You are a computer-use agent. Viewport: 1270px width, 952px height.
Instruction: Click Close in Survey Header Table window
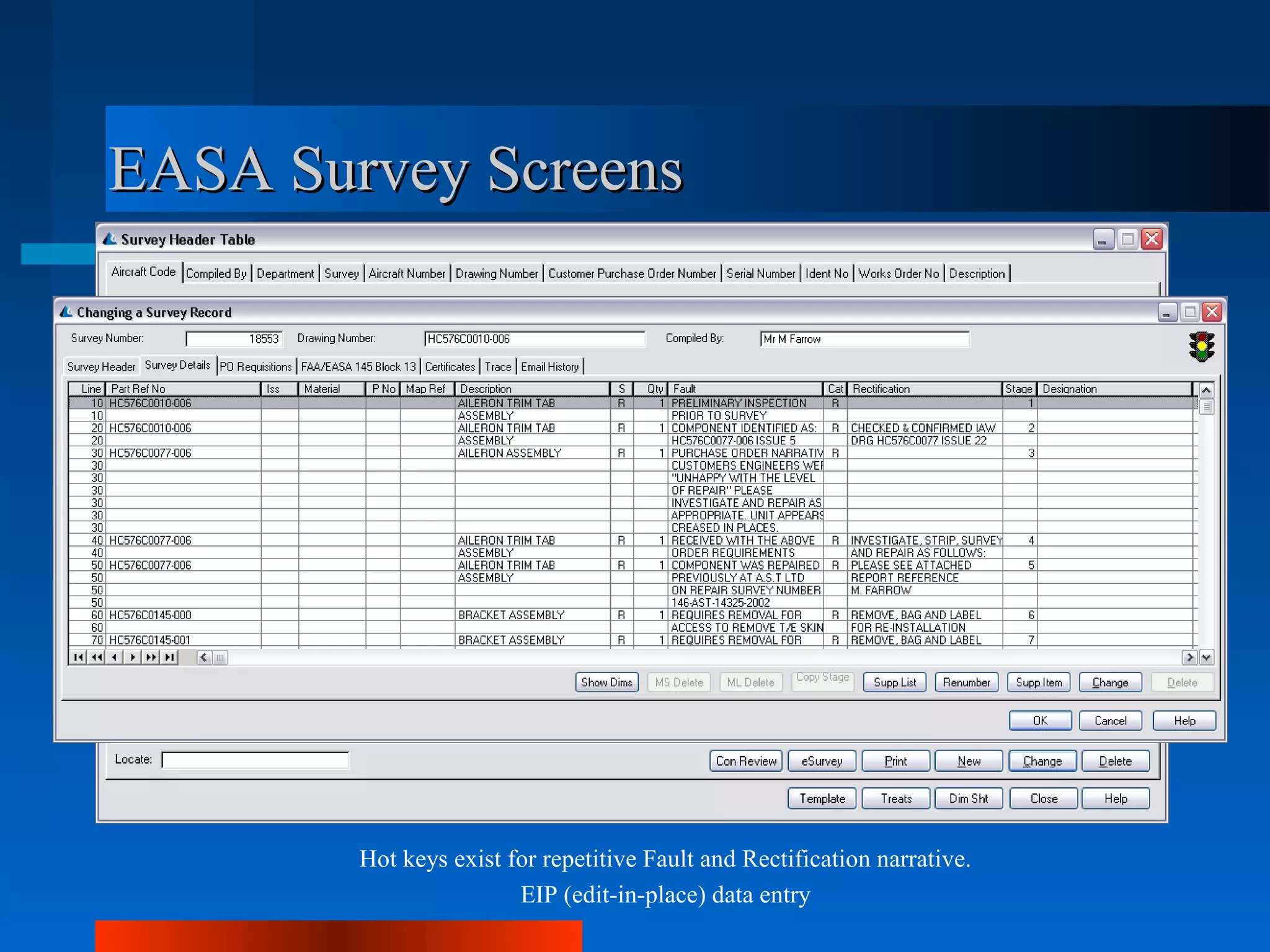pyautogui.click(x=1044, y=799)
